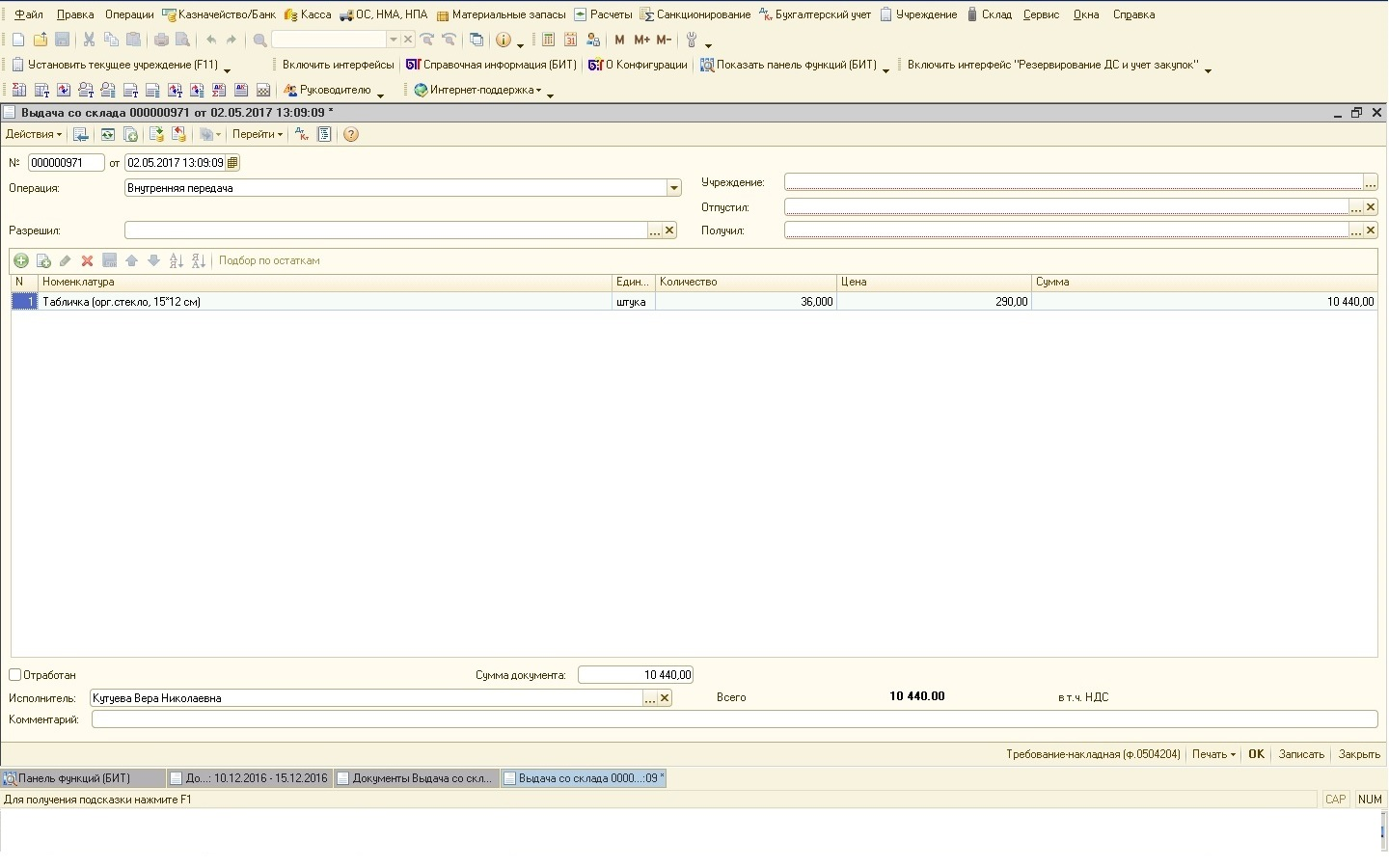Click Включить интерфейсы button
This screenshot has width=1389, height=868.
click(338, 65)
